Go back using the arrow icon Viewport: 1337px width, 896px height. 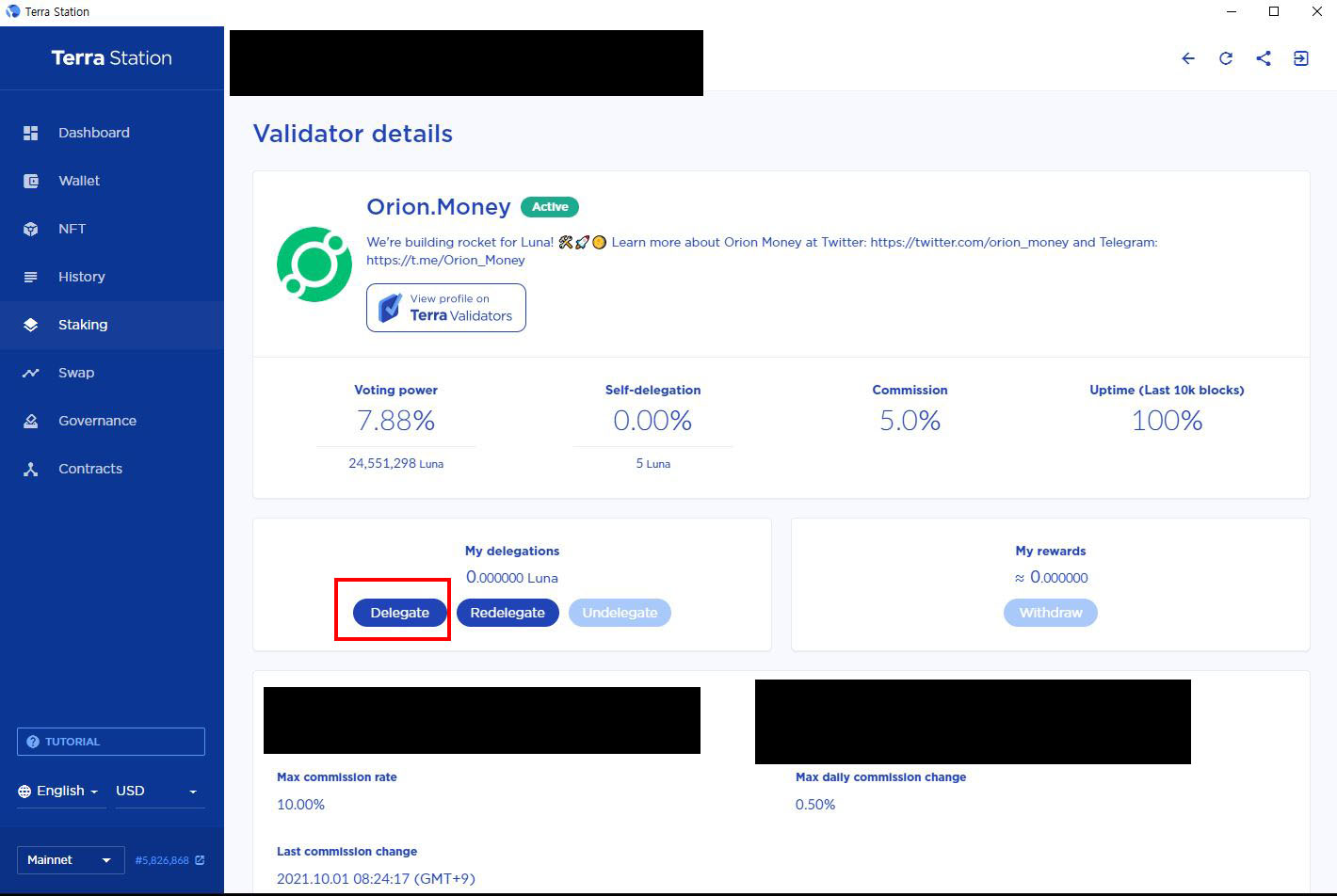tap(1188, 58)
